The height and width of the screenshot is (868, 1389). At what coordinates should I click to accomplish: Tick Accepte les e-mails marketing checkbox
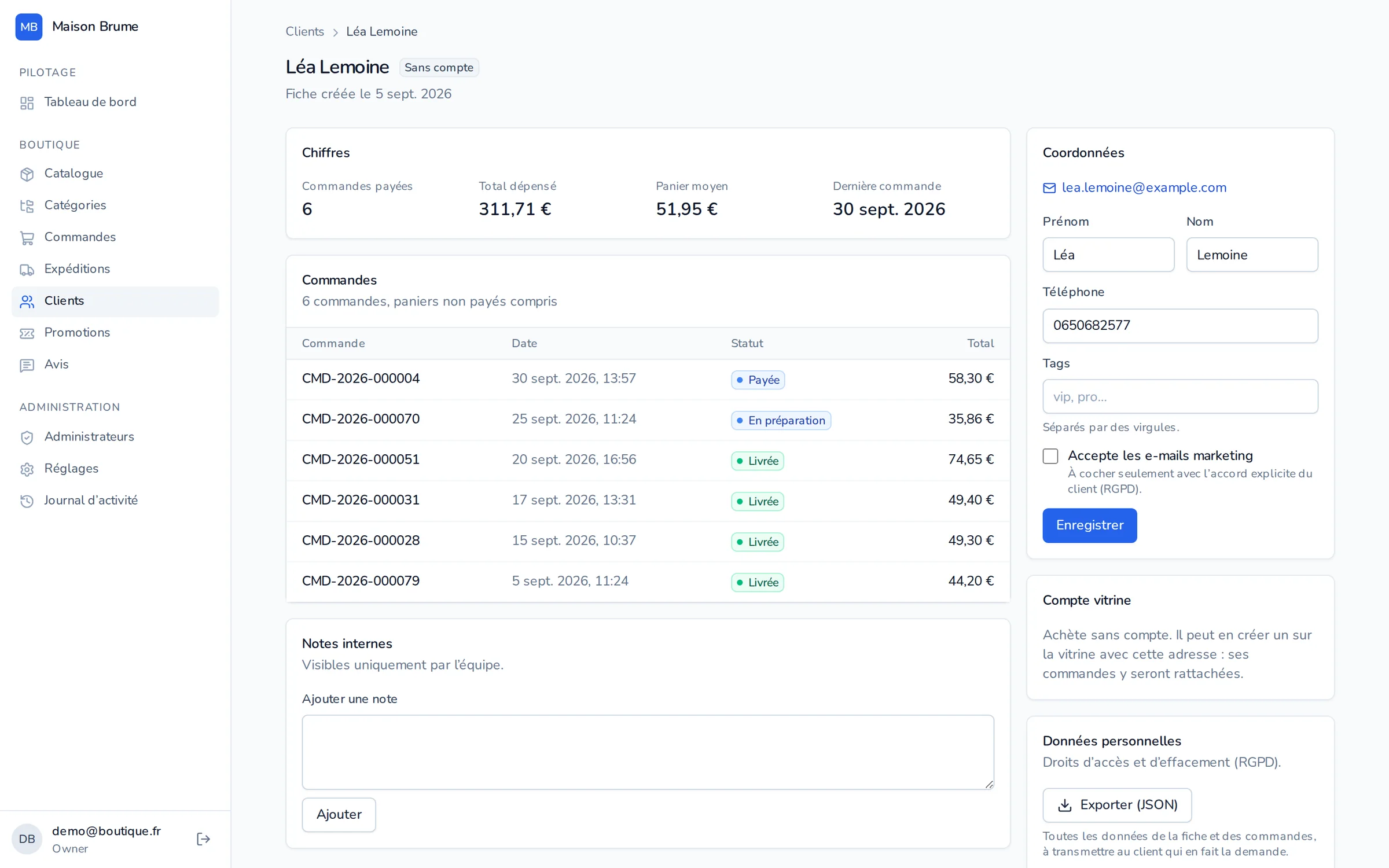(1050, 456)
